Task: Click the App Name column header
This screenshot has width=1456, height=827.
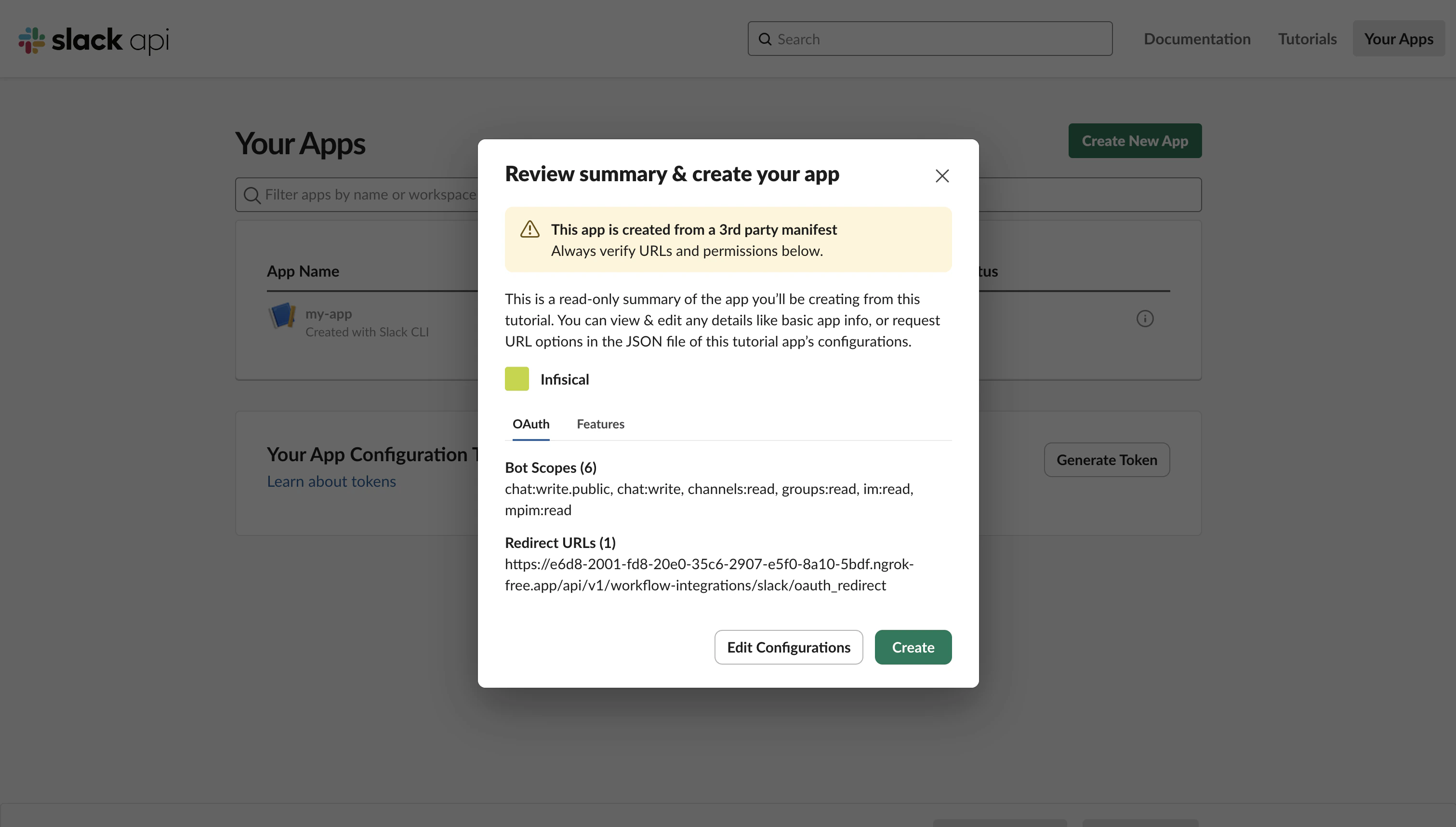Action: tap(303, 271)
